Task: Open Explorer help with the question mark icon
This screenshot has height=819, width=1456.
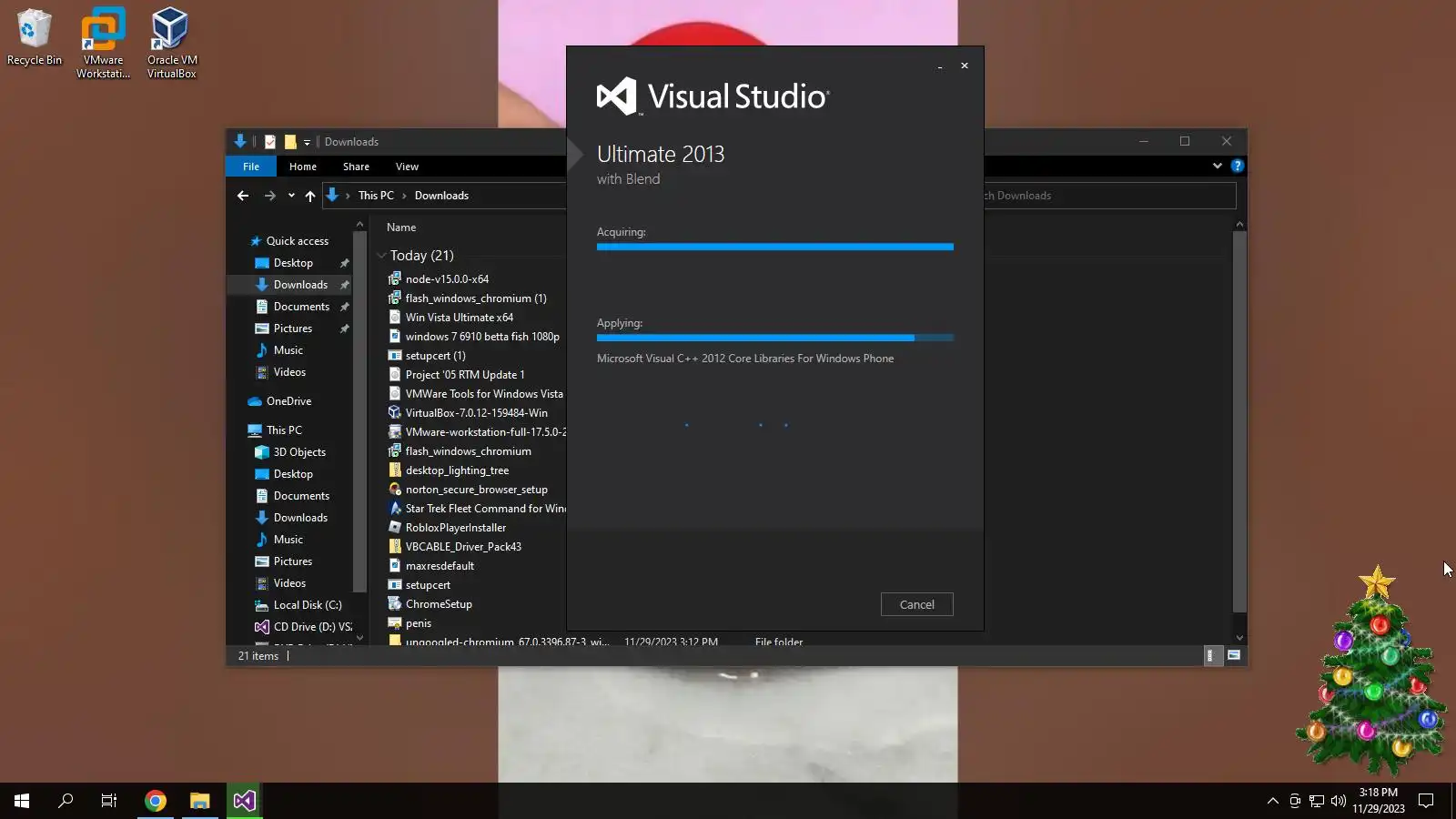Action: click(1237, 166)
